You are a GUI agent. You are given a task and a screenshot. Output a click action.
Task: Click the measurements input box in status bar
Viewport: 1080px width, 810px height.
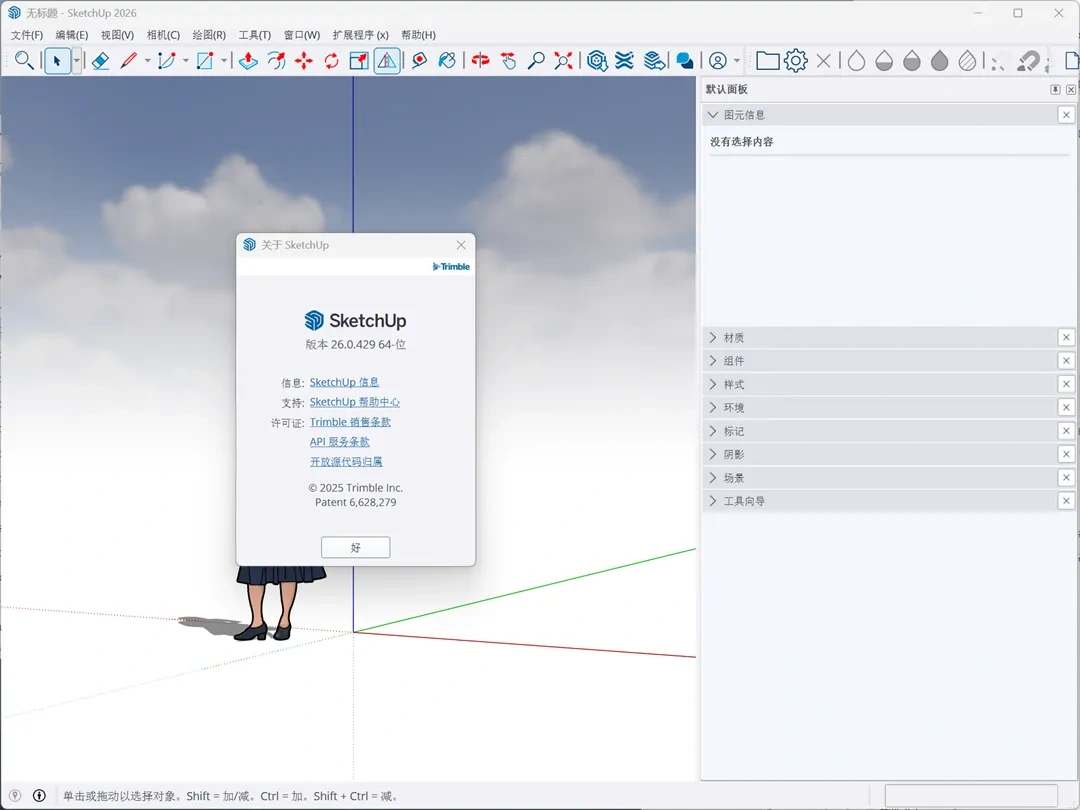point(970,795)
